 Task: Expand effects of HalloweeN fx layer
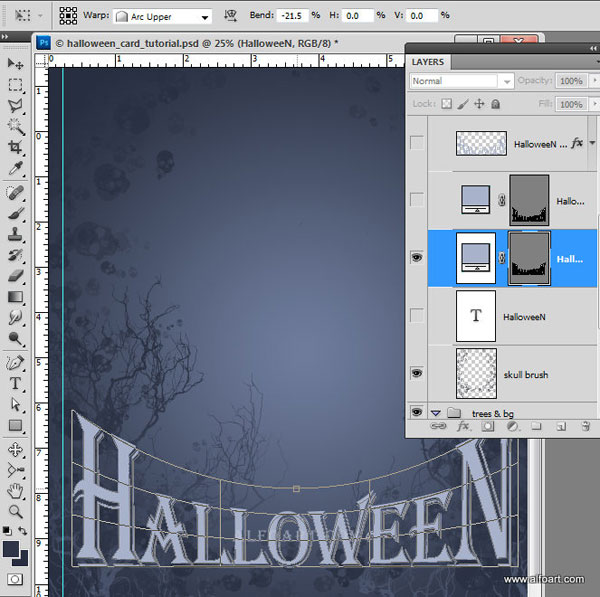tap(592, 143)
